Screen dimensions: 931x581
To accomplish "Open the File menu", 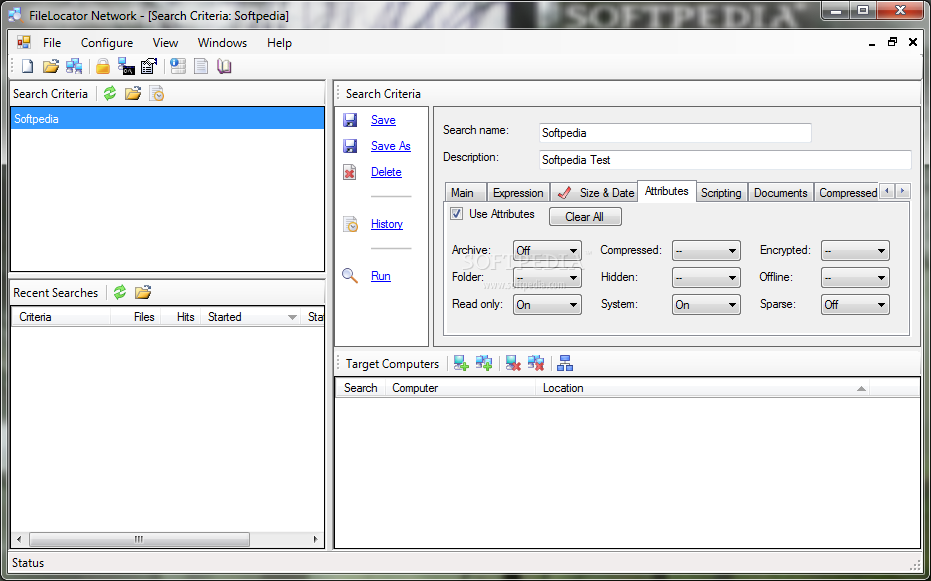I will coord(52,43).
